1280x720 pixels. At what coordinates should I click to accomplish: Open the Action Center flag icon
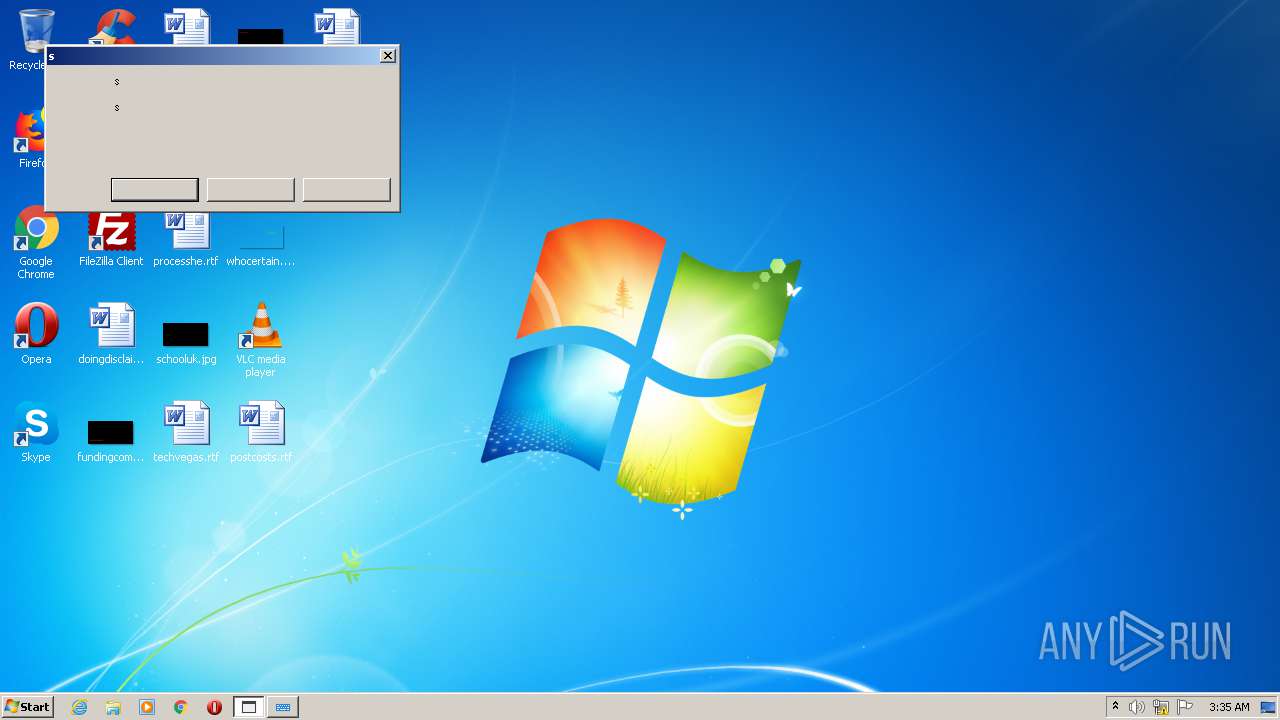click(1185, 707)
